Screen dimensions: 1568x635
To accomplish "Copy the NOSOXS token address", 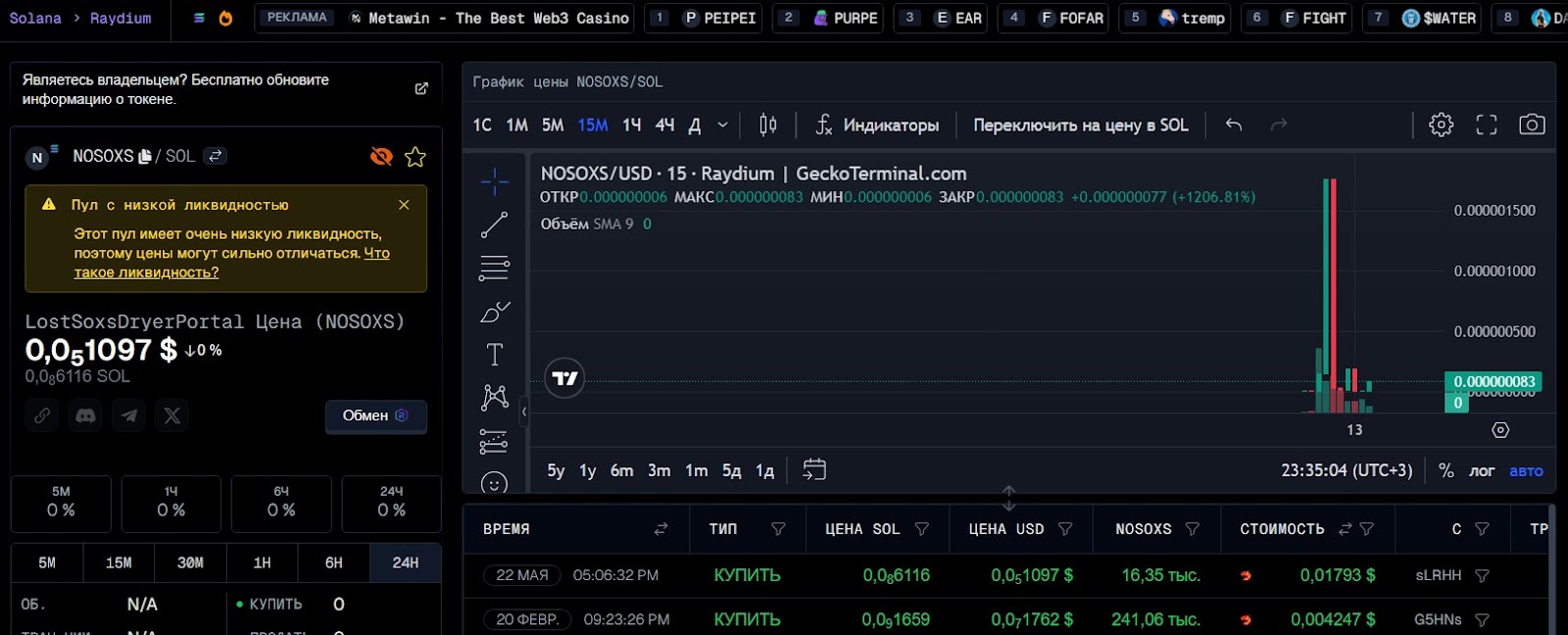I will click(145, 157).
